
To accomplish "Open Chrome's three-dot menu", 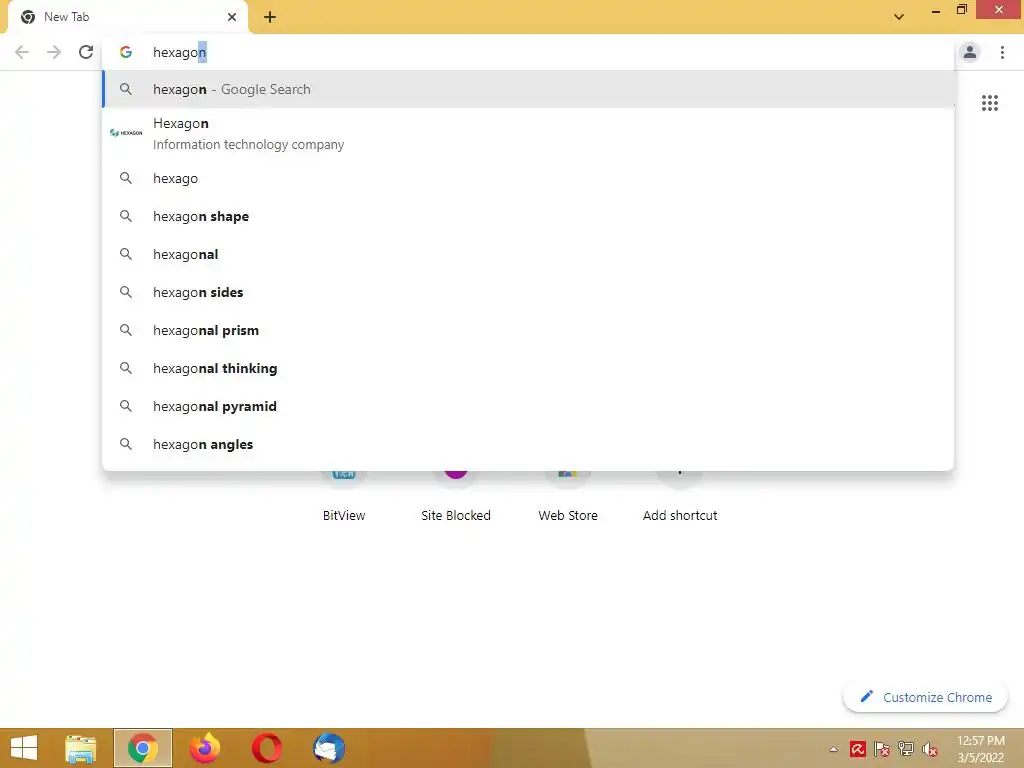I will (x=1002, y=52).
